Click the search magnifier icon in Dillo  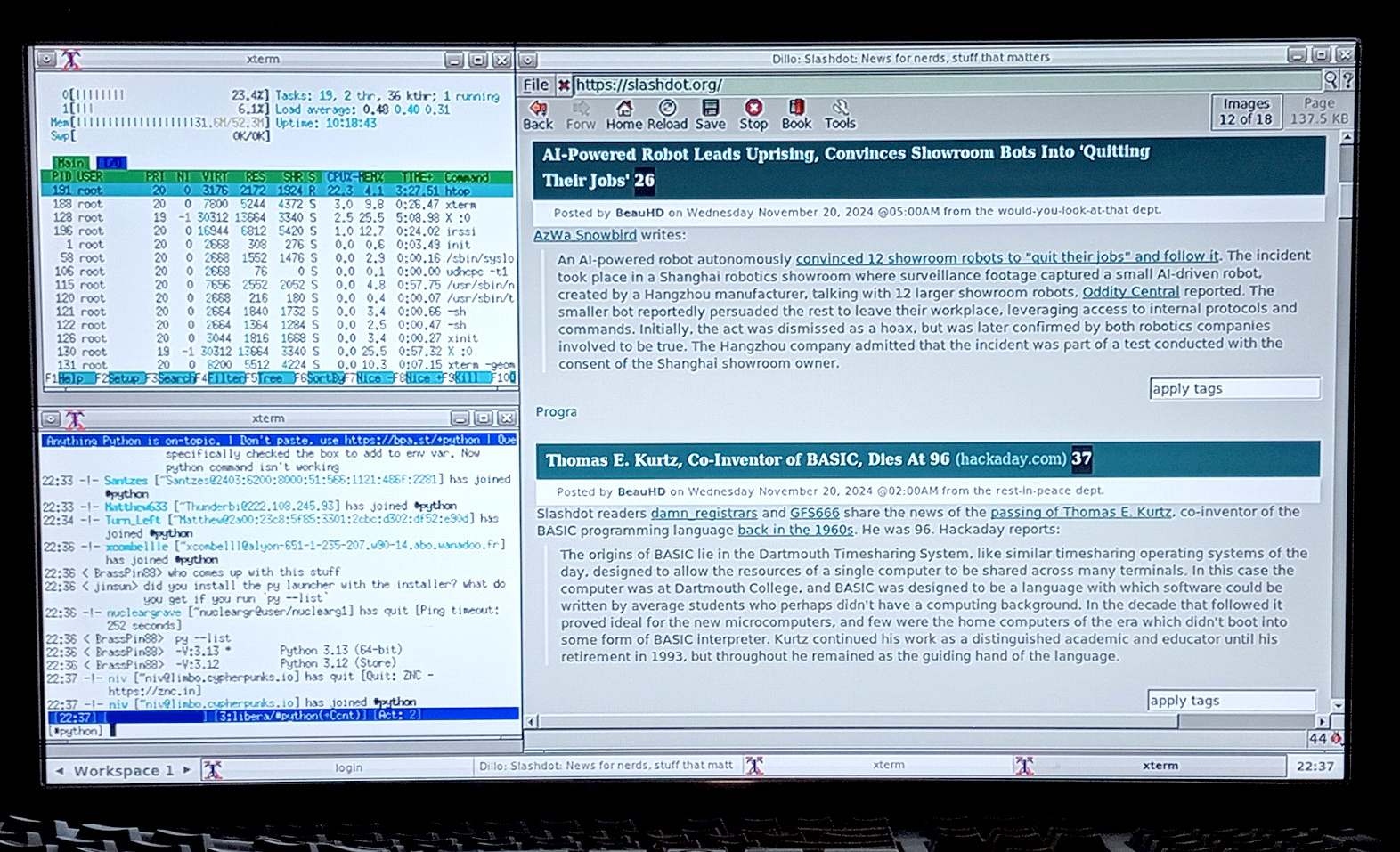1331,80
